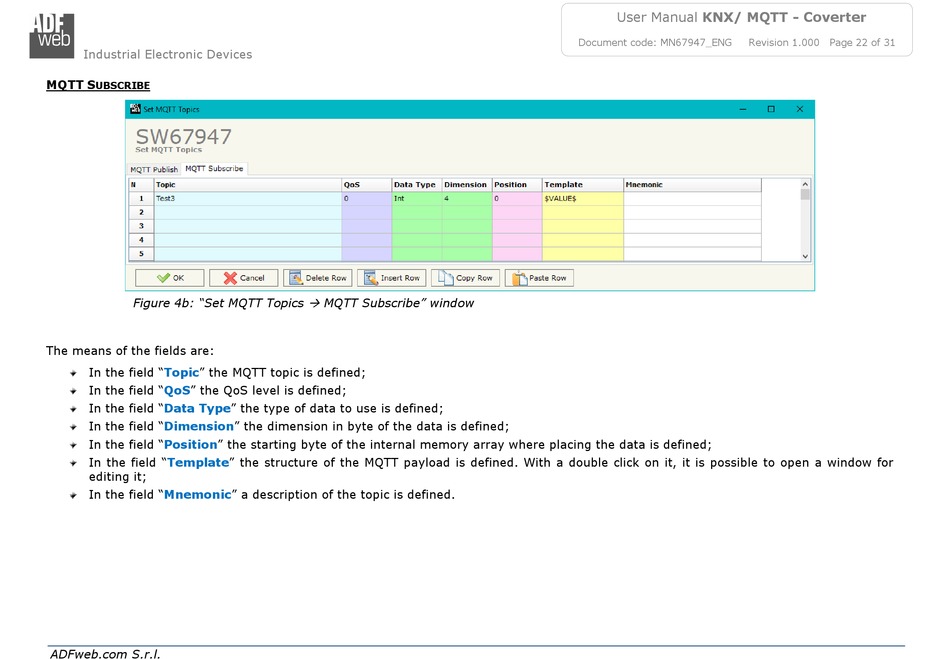Select the MQTT Subscribe tab
Image resolution: width=950 pixels, height=659 pixels.
pyautogui.click(x=214, y=169)
